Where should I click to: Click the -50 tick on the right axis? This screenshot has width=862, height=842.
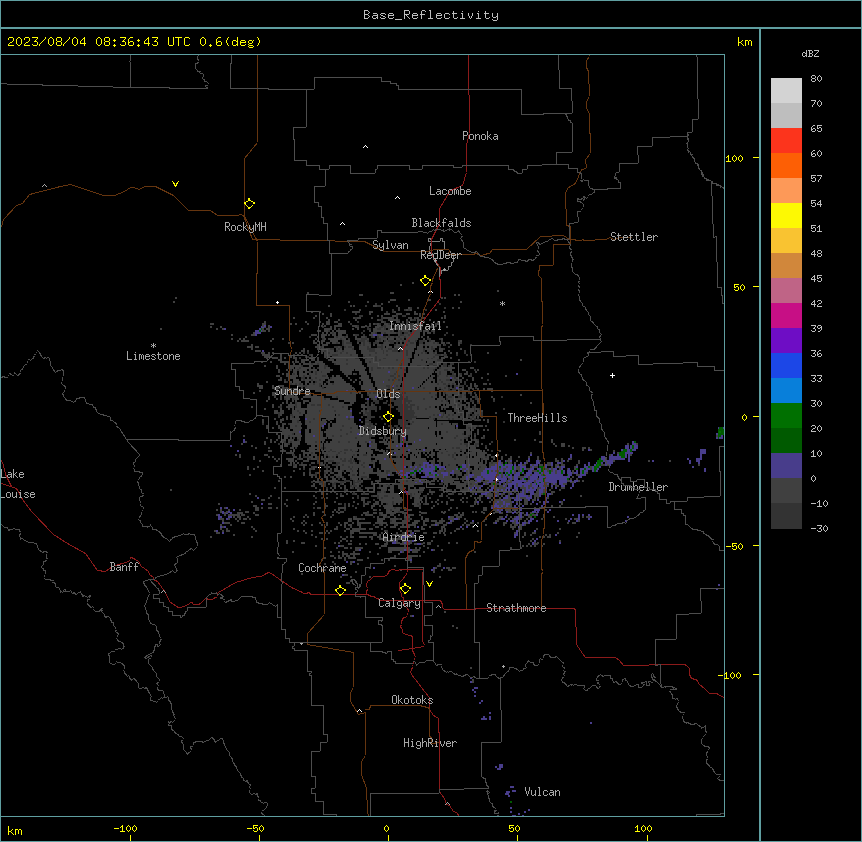point(734,546)
